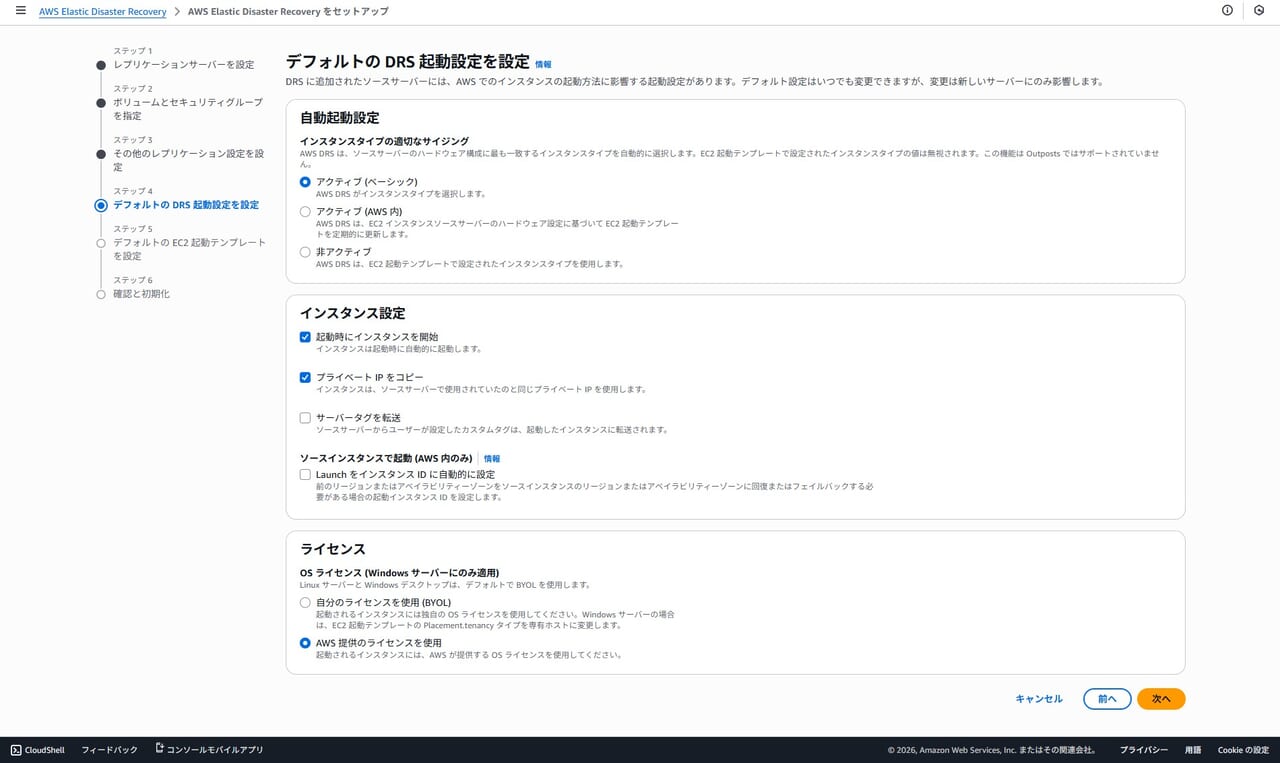The image size is (1280, 763).
Task: Toggle プライベート IP をコピー checkbox
Action: [x=306, y=377]
